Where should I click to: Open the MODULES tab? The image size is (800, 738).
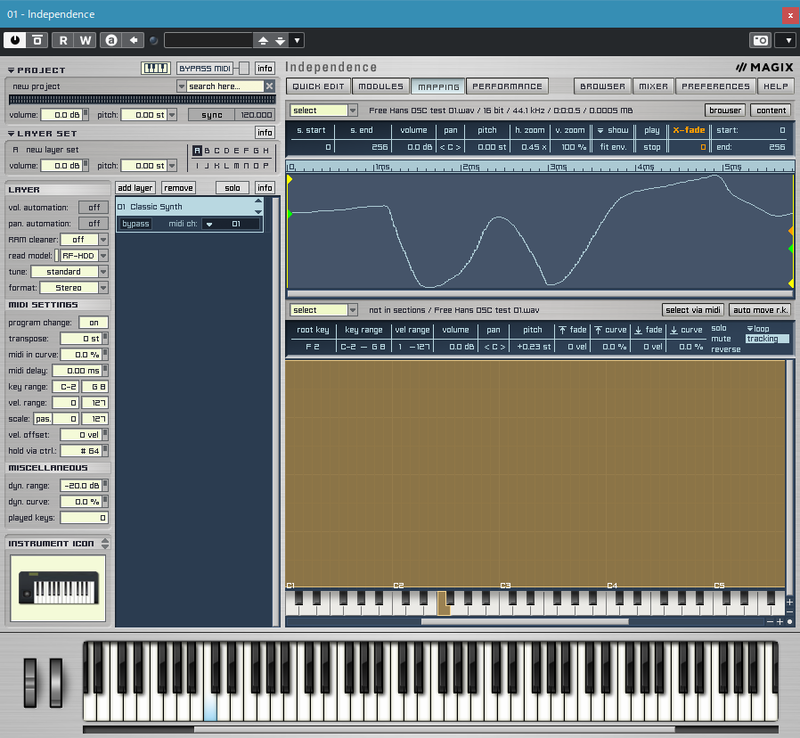[381, 86]
